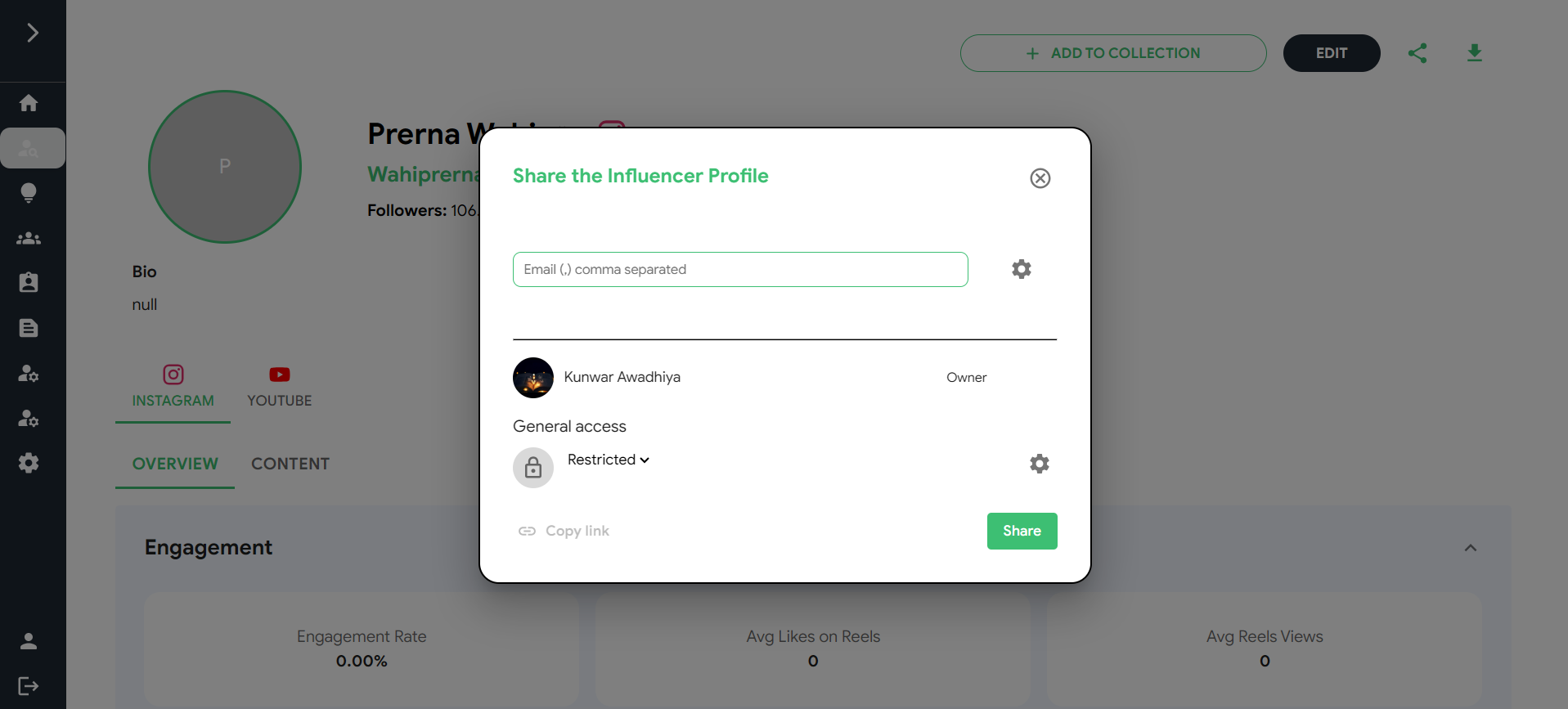Click the home icon in sidebar

[29, 103]
